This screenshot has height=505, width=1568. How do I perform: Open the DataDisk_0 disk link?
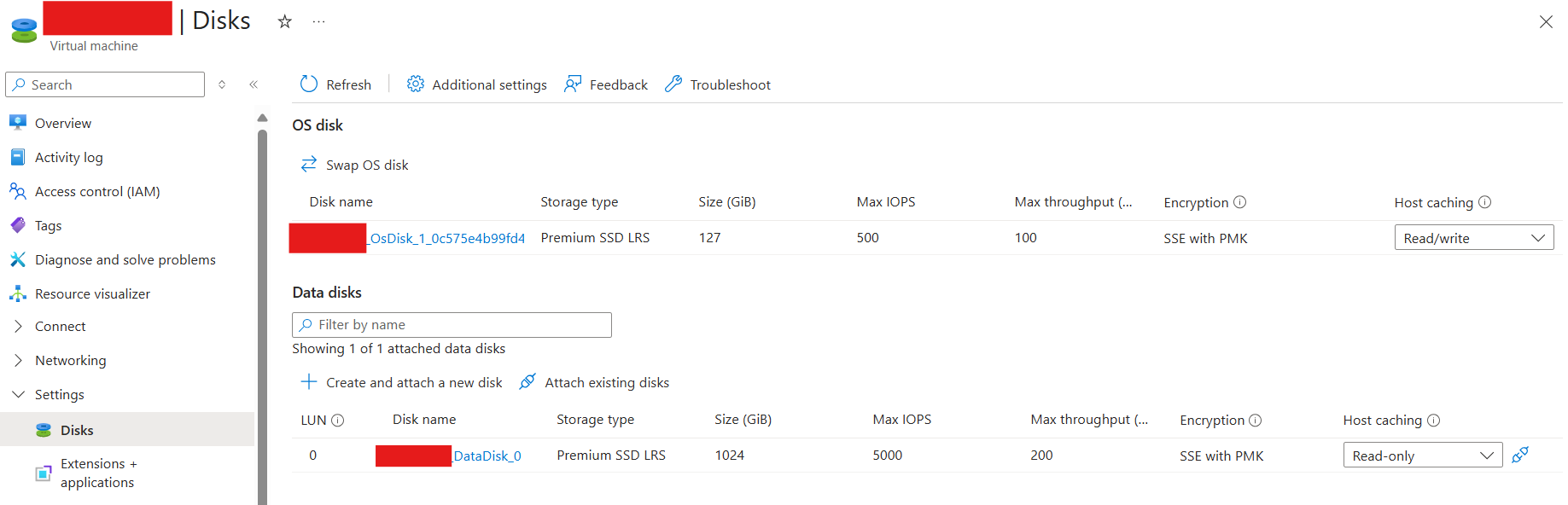pos(487,456)
